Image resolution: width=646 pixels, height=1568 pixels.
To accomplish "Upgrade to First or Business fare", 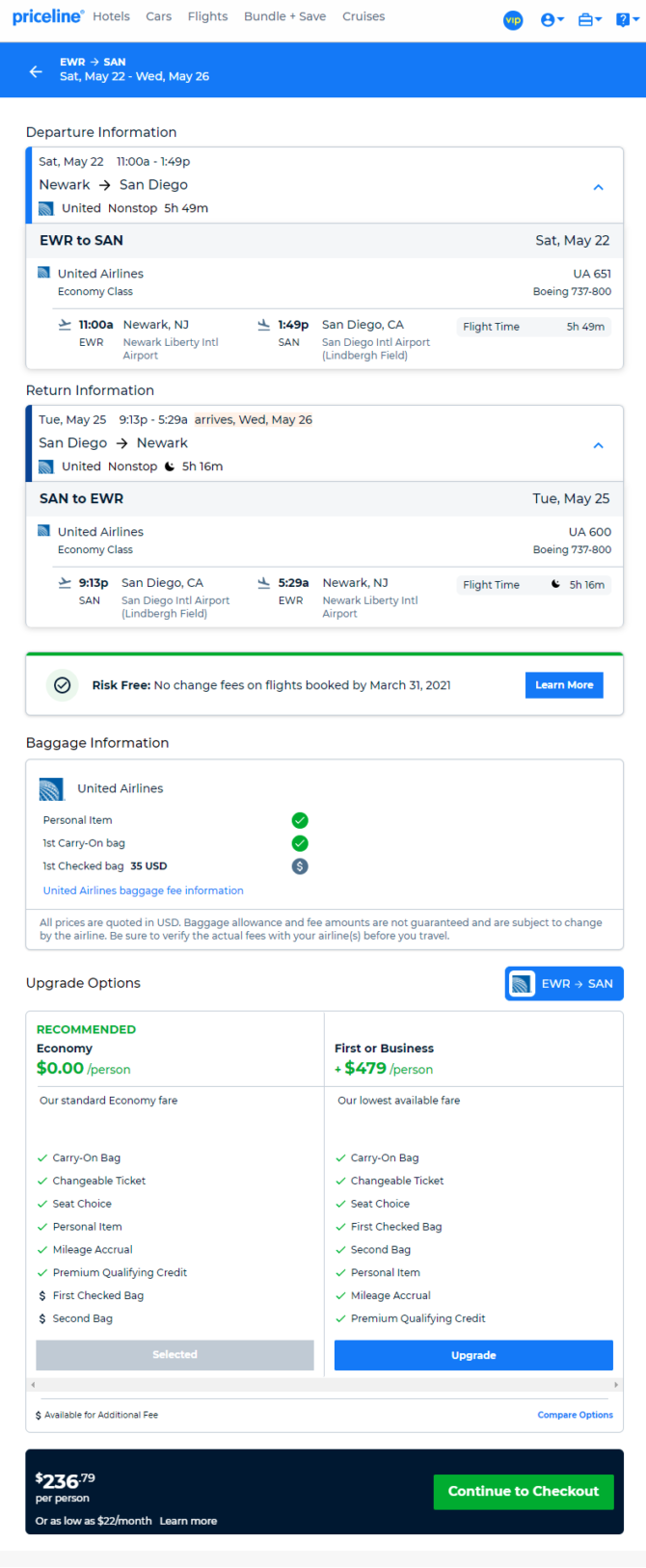I will (x=473, y=1355).
